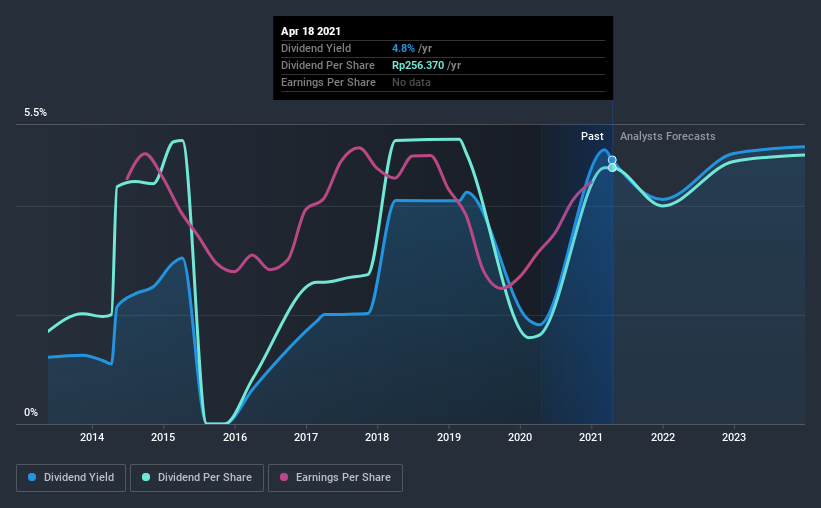Screen dimensions: 821x508
Task: Click the 5.5% y-axis label
Action: coord(35,113)
